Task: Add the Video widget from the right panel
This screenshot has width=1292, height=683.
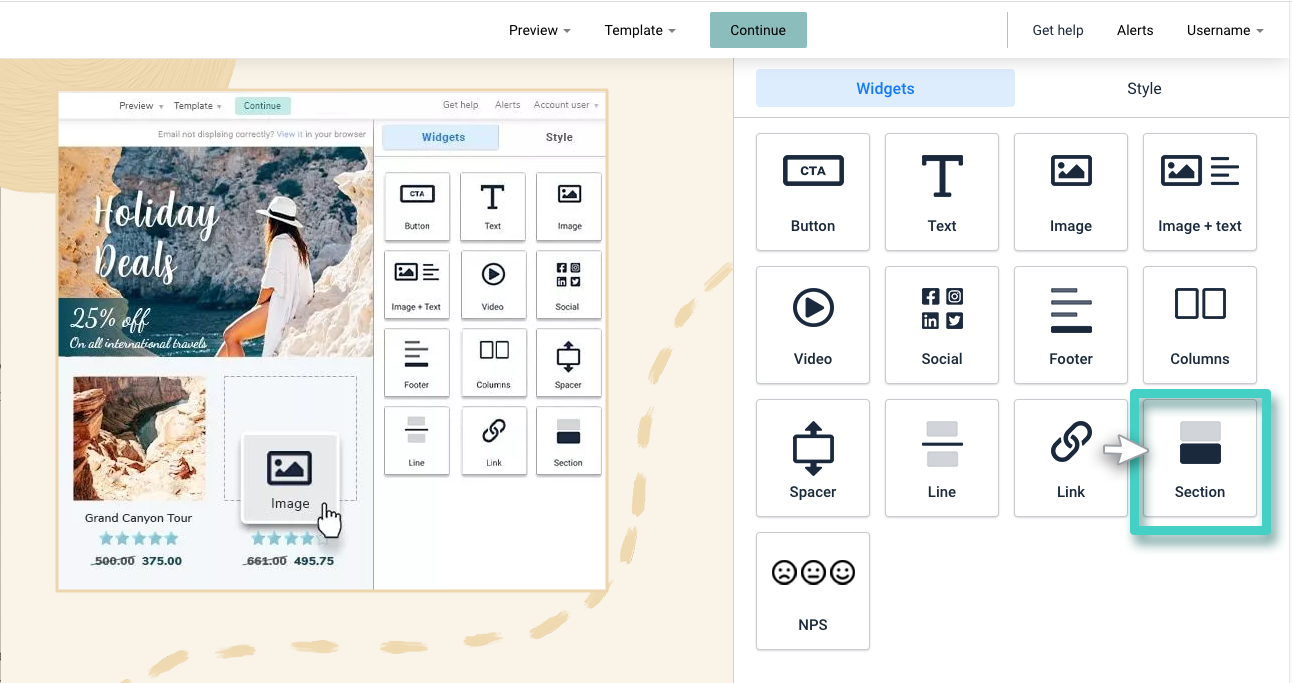Action: [813, 325]
